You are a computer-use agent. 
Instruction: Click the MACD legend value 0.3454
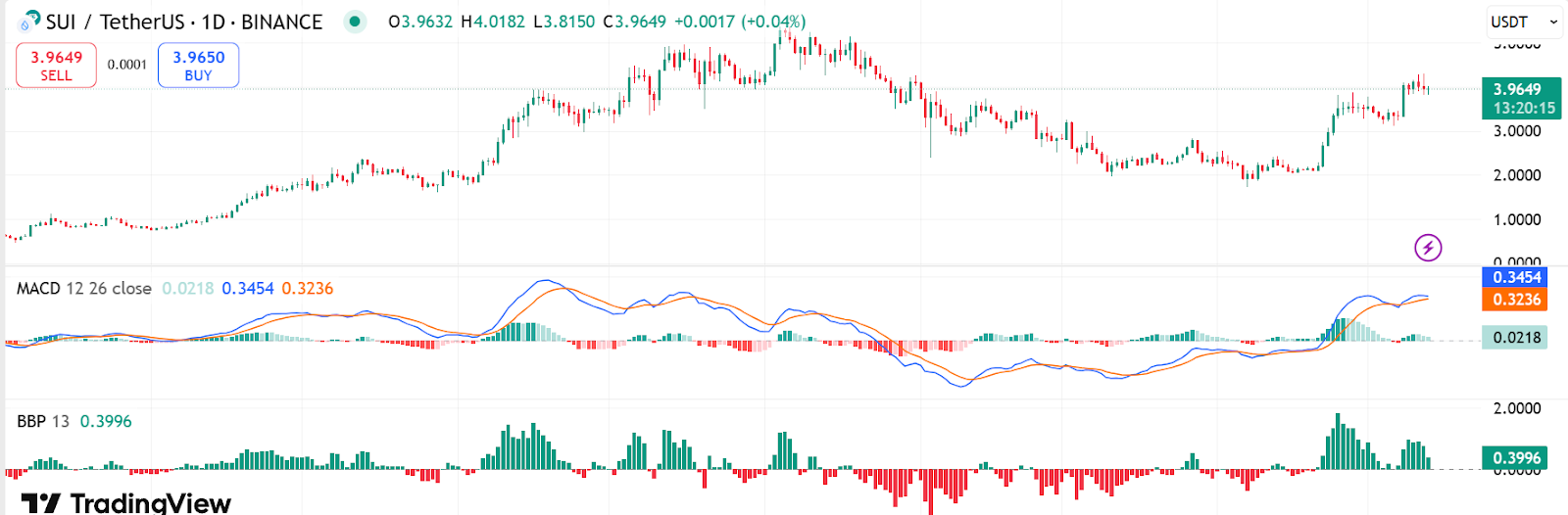point(248,289)
